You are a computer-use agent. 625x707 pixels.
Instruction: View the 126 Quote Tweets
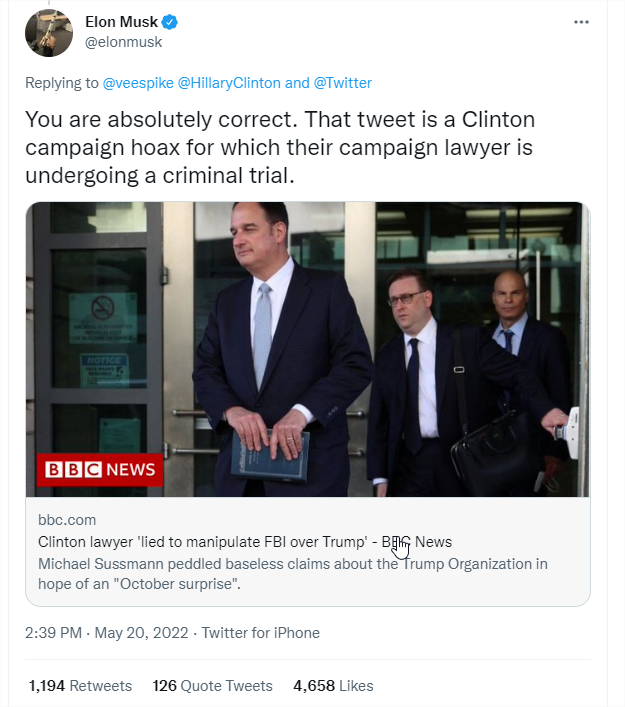click(x=212, y=686)
